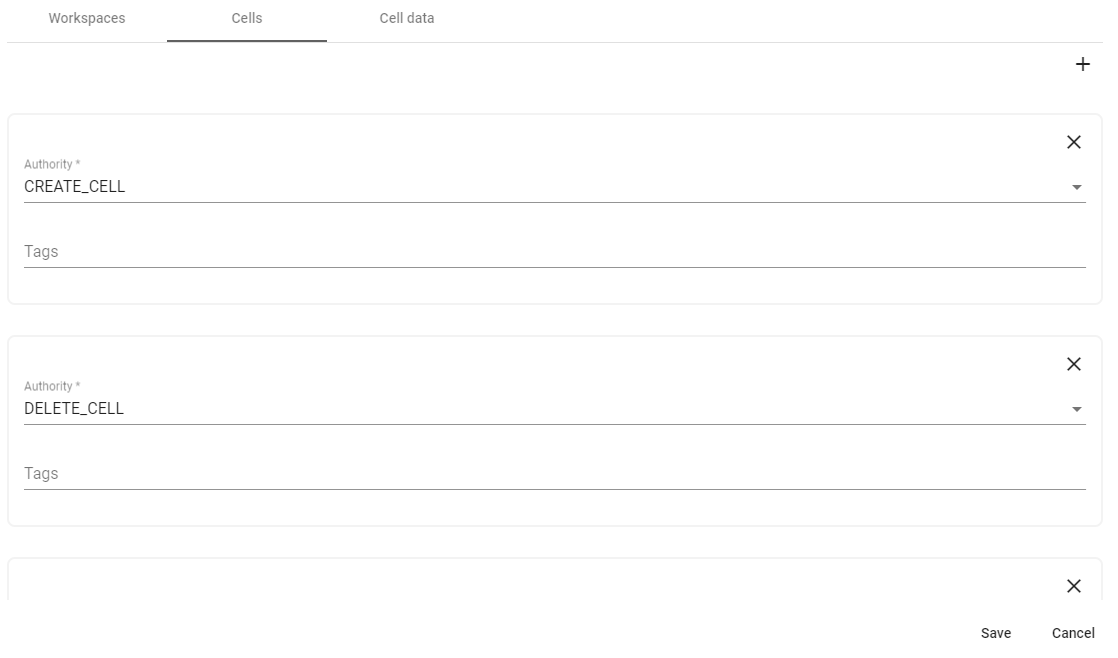Save the authority changes

point(996,633)
